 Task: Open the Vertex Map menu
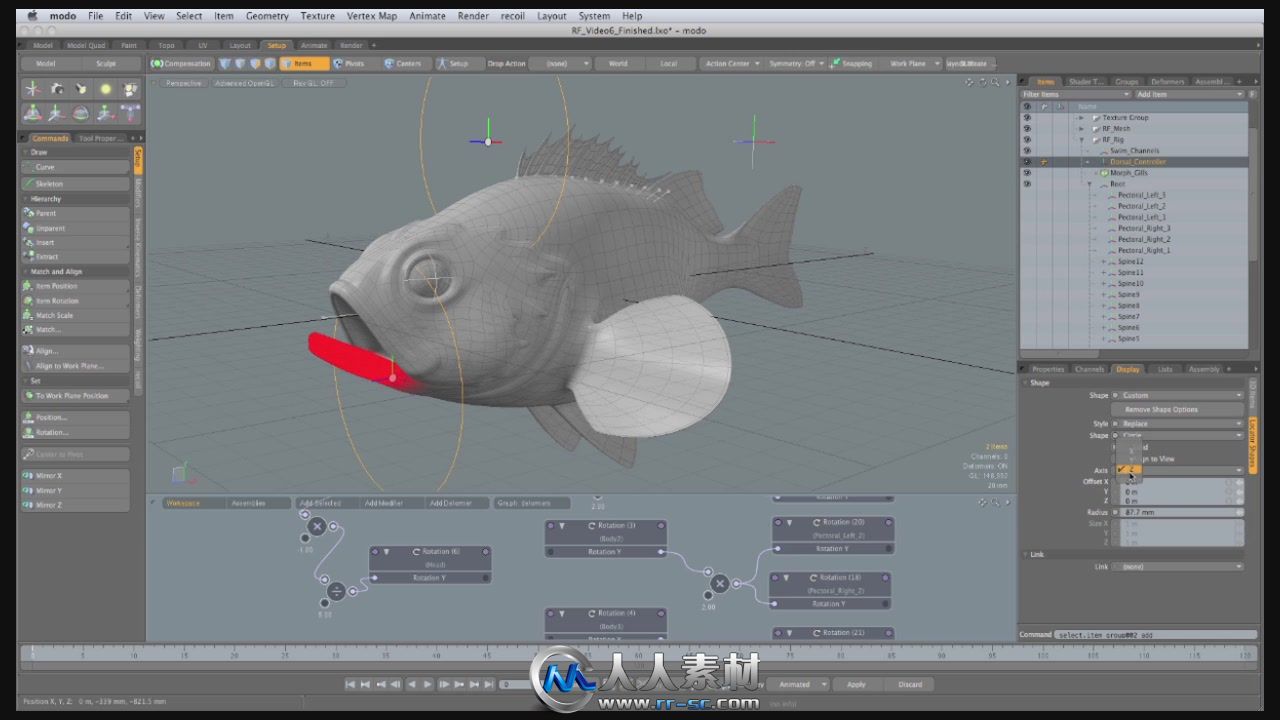coord(372,16)
